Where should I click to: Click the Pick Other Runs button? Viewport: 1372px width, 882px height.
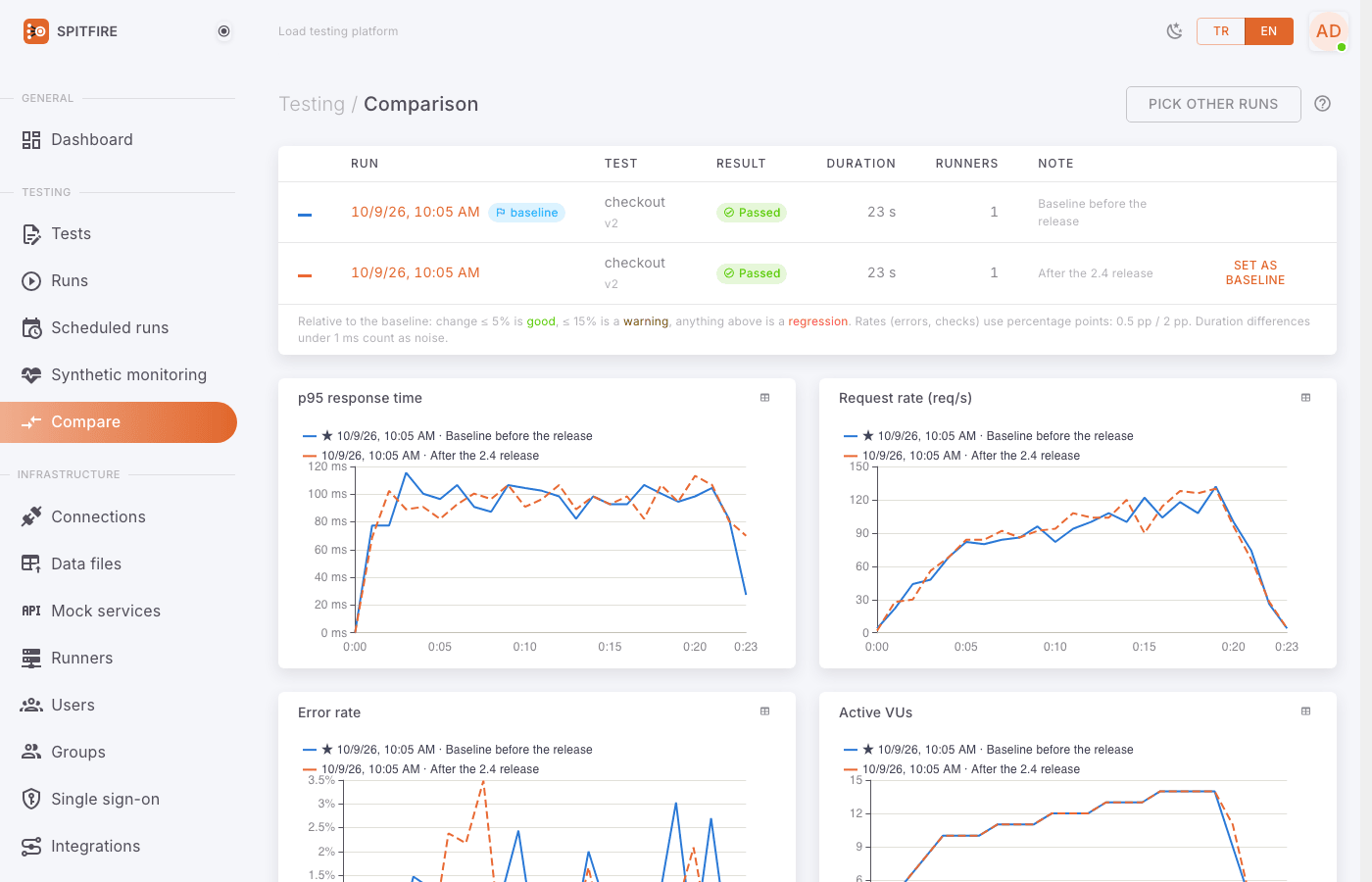[x=1213, y=104]
